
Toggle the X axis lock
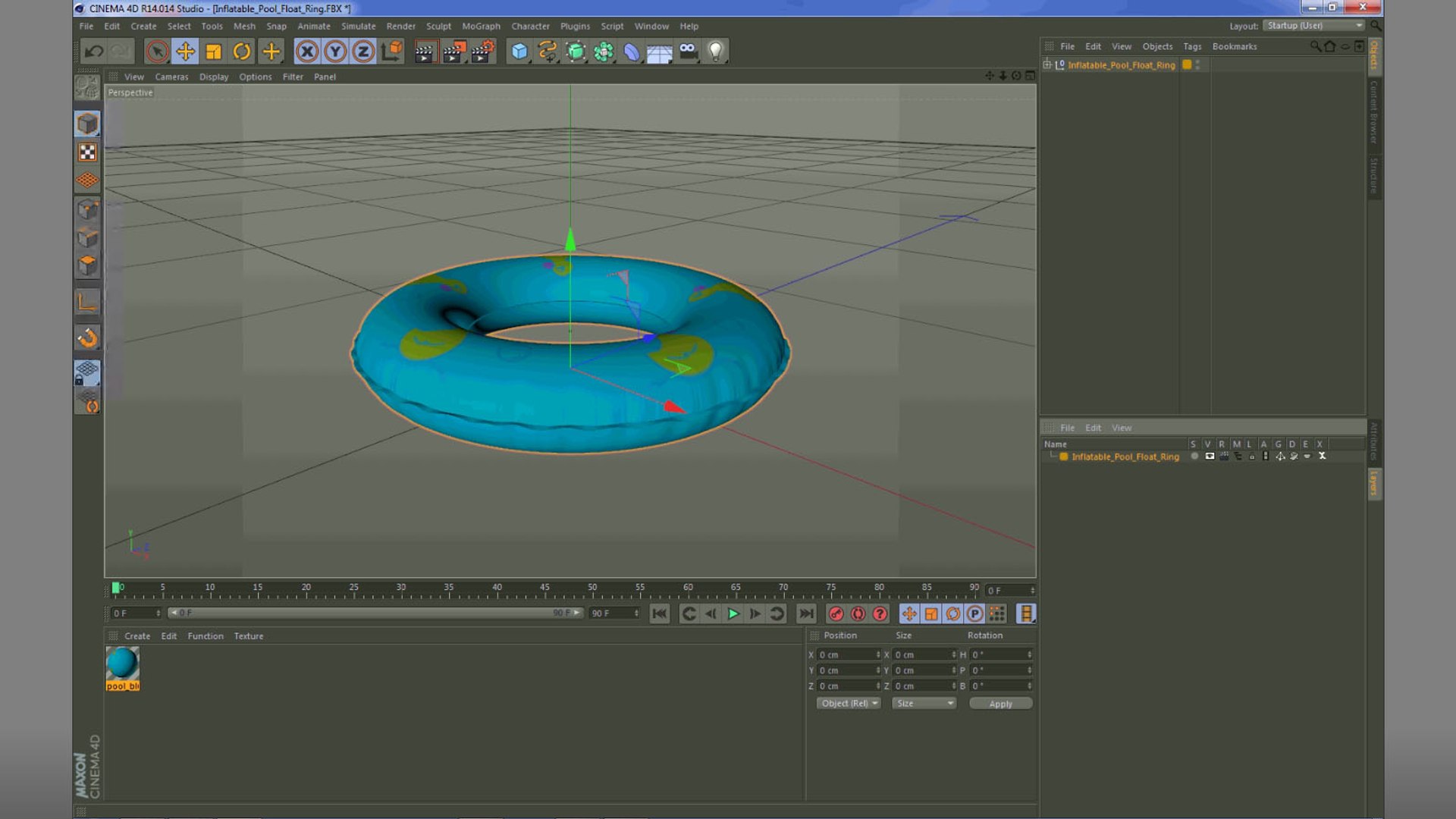[307, 52]
